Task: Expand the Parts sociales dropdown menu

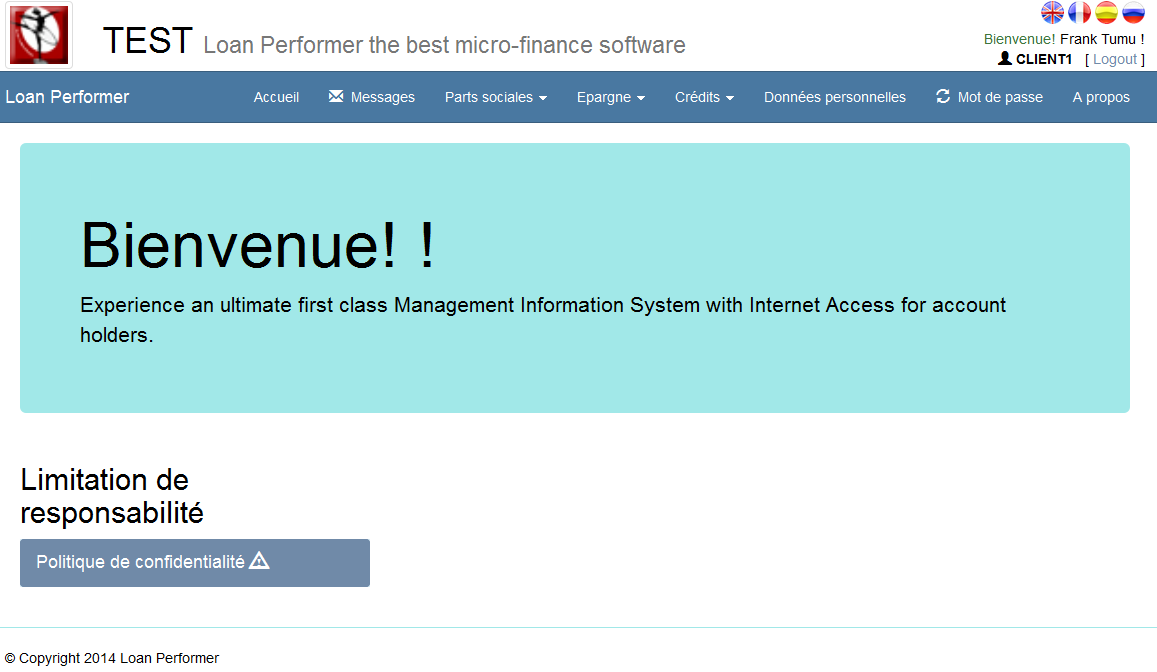Action: 496,97
